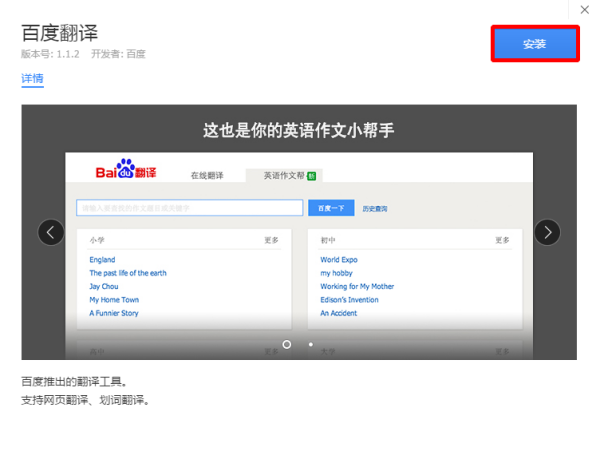Open the A Funnier Story essay
600x455 pixels.
(x=114, y=313)
